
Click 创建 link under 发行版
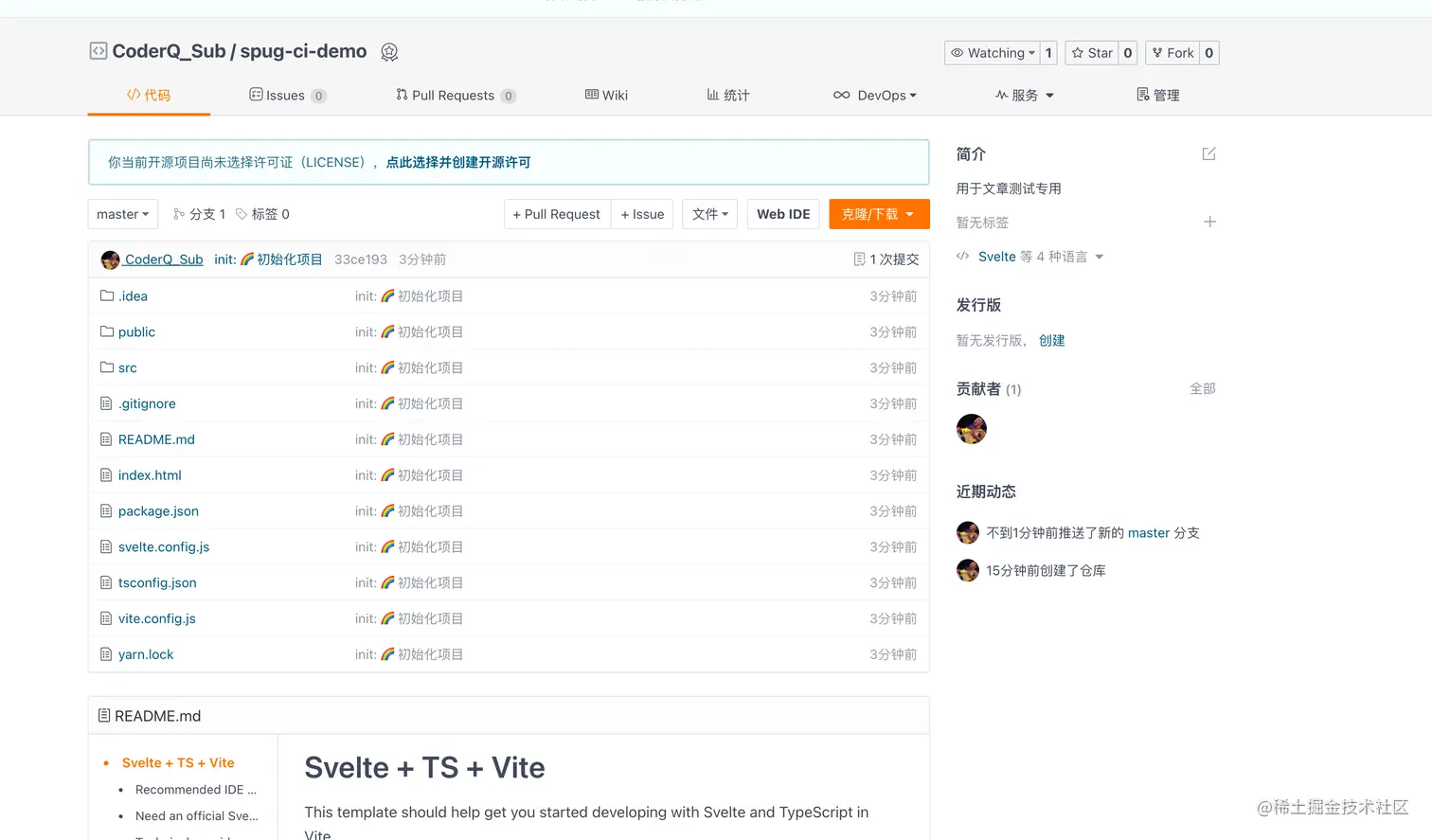[x=1052, y=341]
